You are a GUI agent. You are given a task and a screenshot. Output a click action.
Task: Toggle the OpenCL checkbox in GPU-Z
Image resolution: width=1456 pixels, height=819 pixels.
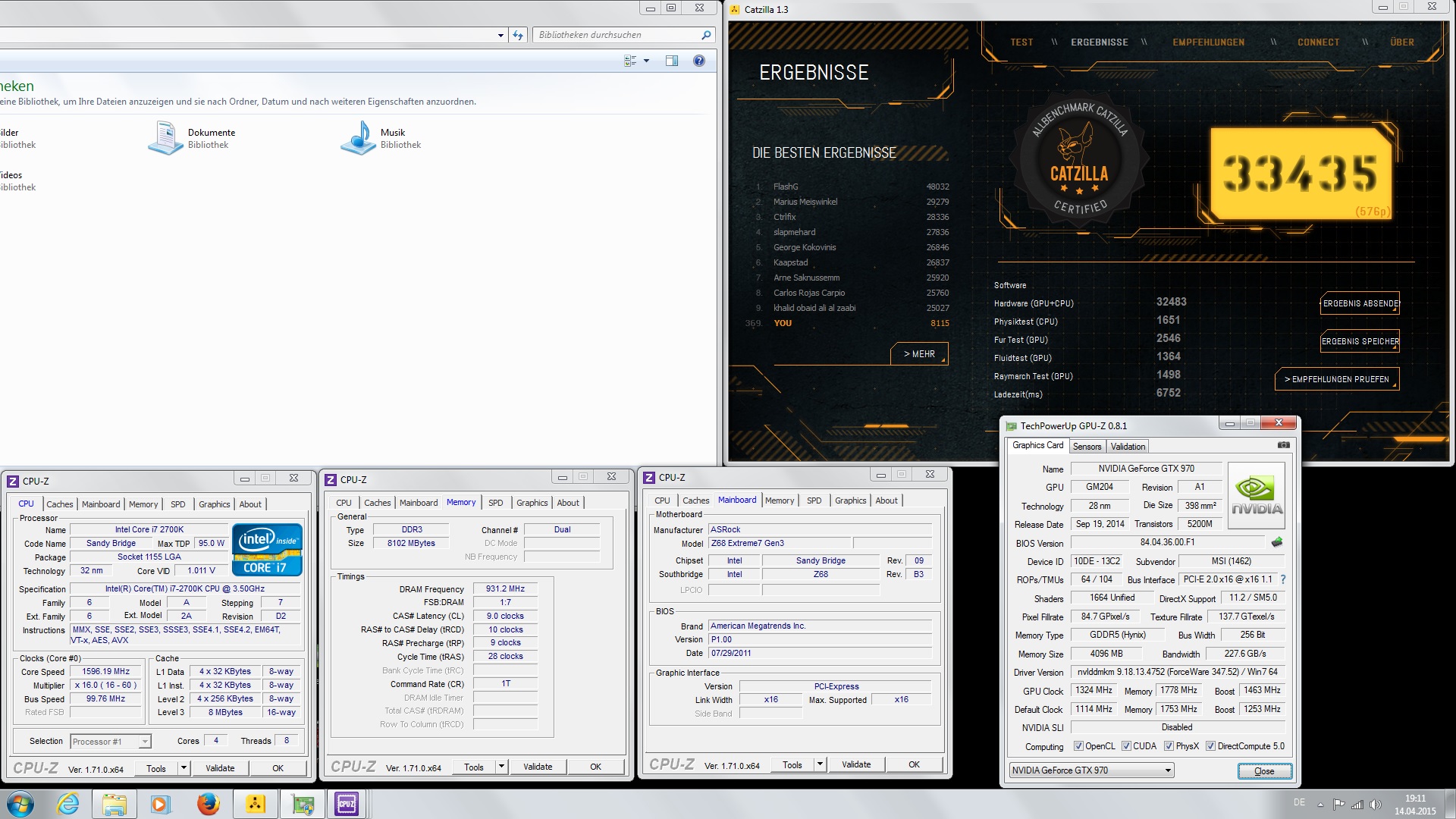[1079, 746]
